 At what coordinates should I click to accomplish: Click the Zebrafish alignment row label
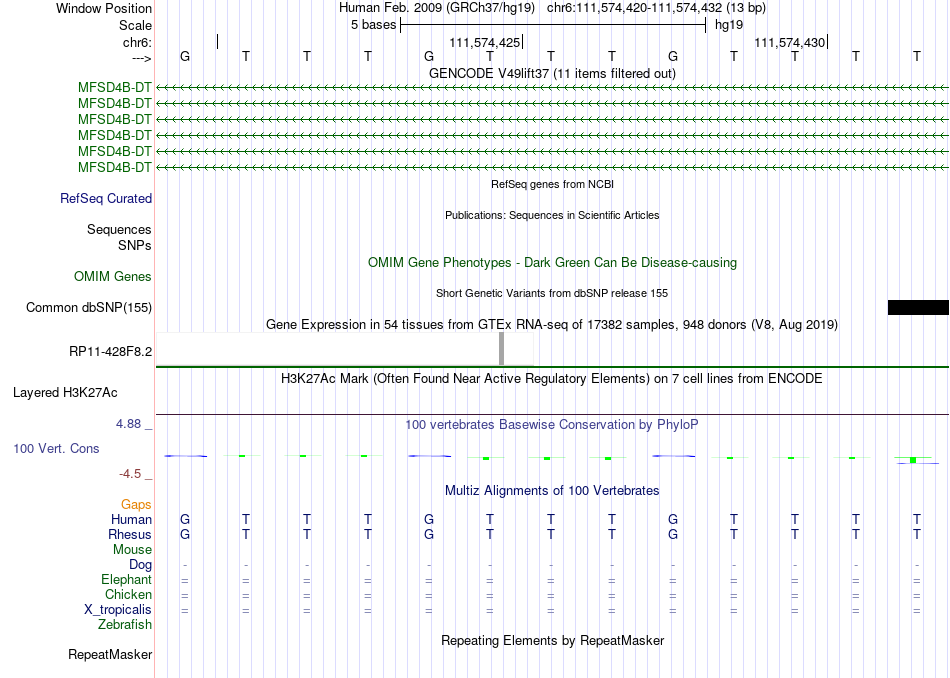[x=125, y=625]
